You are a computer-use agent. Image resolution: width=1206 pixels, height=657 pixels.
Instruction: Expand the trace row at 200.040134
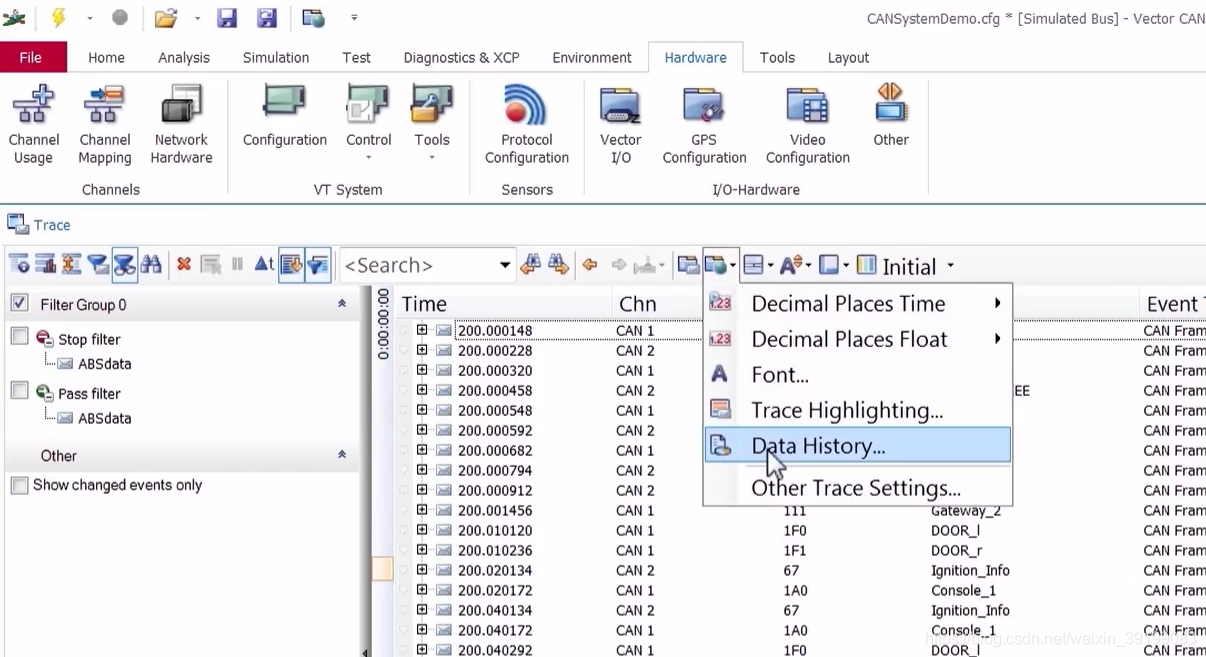(x=422, y=610)
